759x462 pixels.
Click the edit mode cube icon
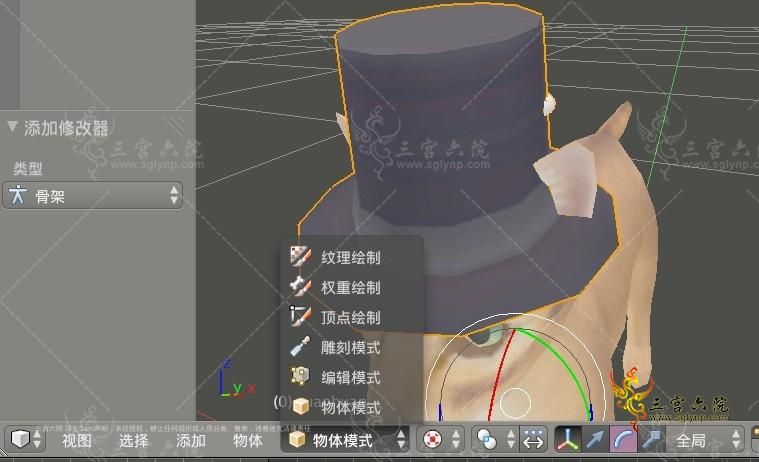coord(301,376)
